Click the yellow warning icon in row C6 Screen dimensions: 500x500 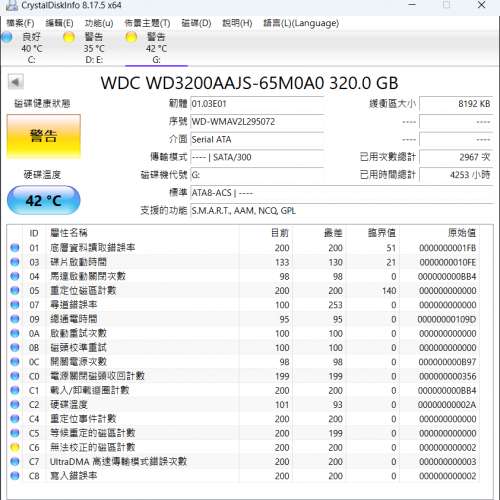tap(15, 447)
